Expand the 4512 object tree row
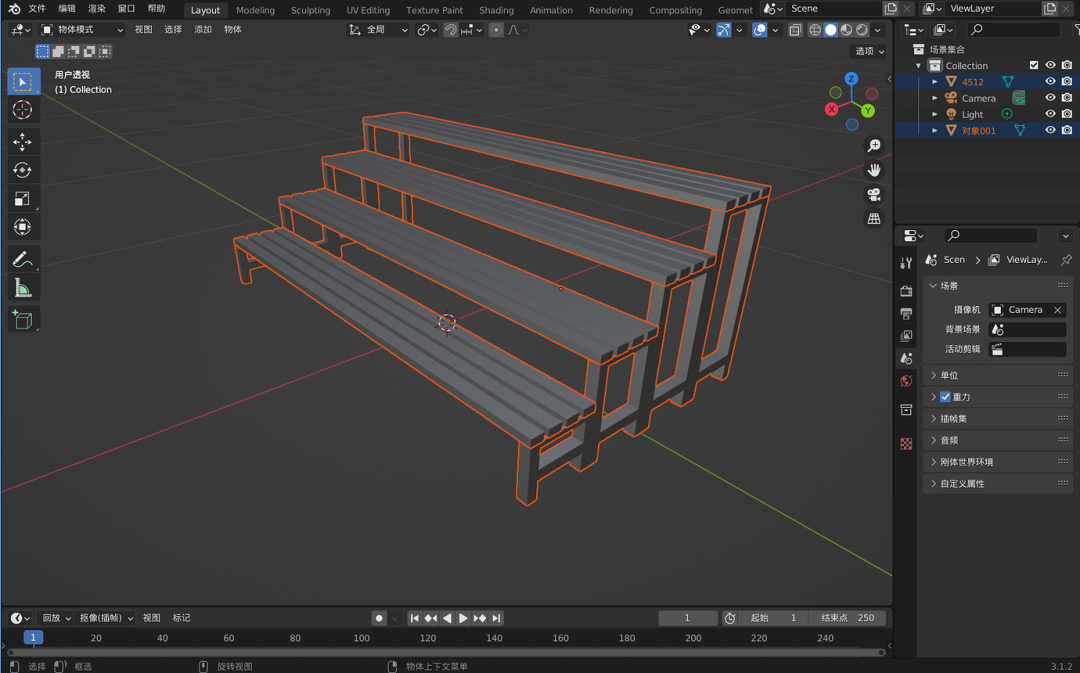Image resolution: width=1080 pixels, height=673 pixels. click(935, 81)
